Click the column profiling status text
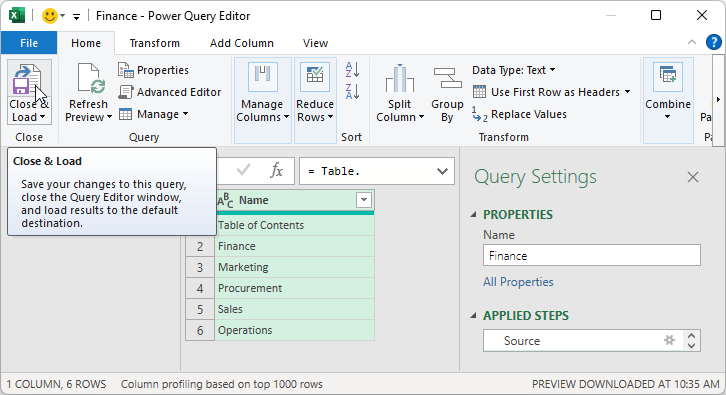 tap(222, 384)
